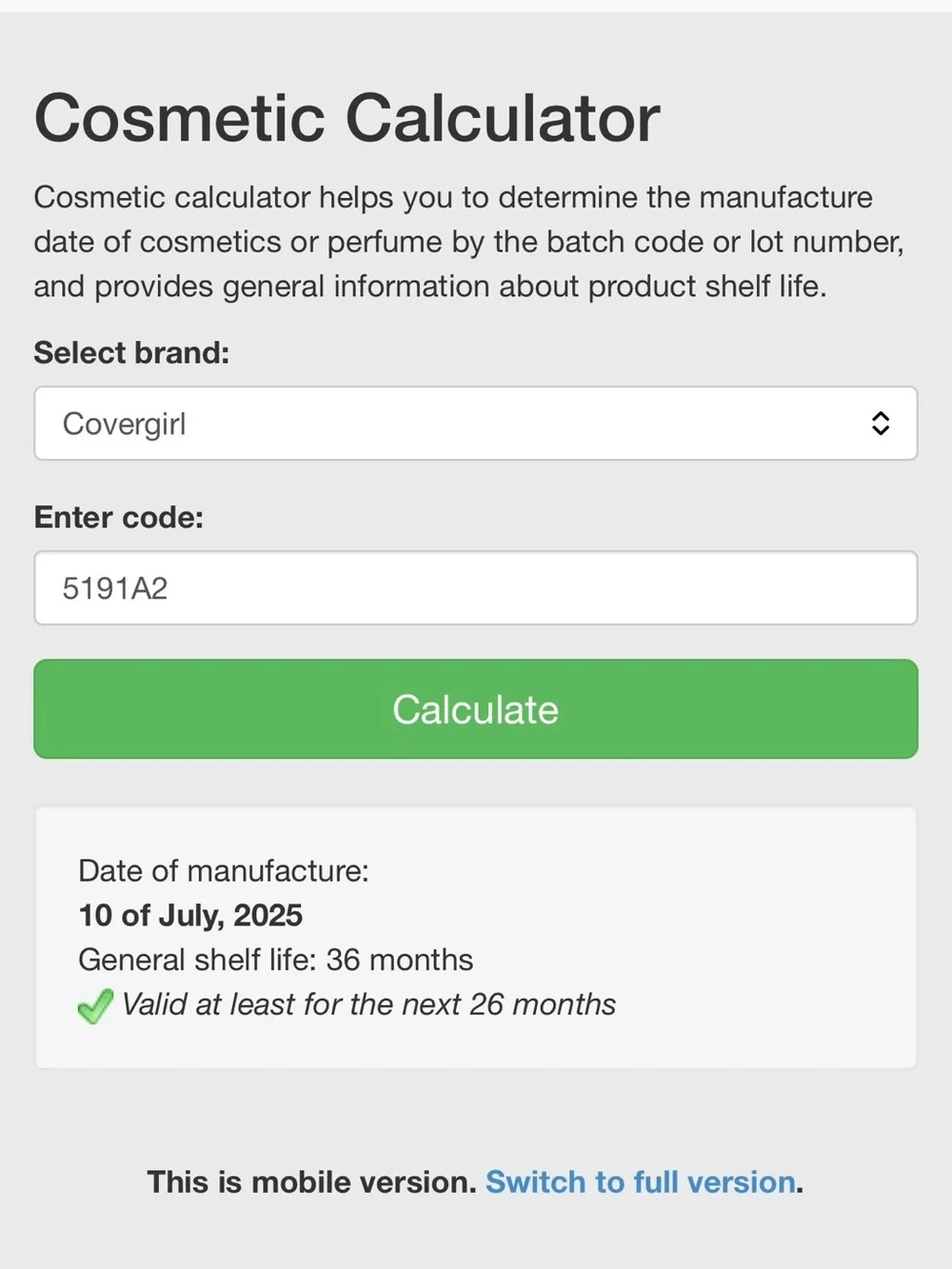Image resolution: width=952 pixels, height=1269 pixels.
Task: Click the Cosmetic Calculator heading
Action: point(347,118)
